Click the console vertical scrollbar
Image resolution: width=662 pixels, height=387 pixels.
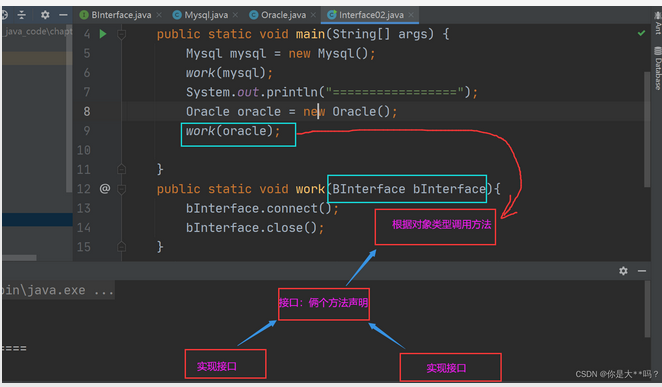(647, 309)
